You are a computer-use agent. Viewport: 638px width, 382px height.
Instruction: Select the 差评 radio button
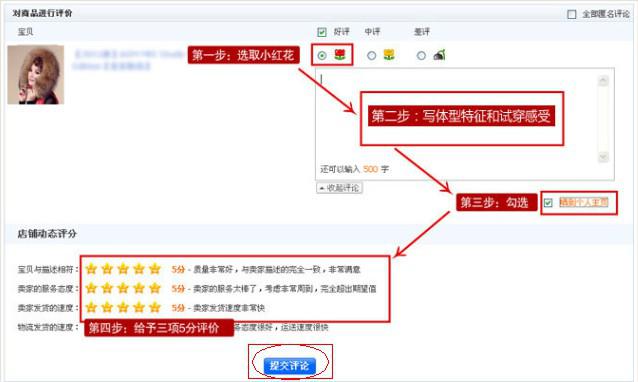click(421, 55)
